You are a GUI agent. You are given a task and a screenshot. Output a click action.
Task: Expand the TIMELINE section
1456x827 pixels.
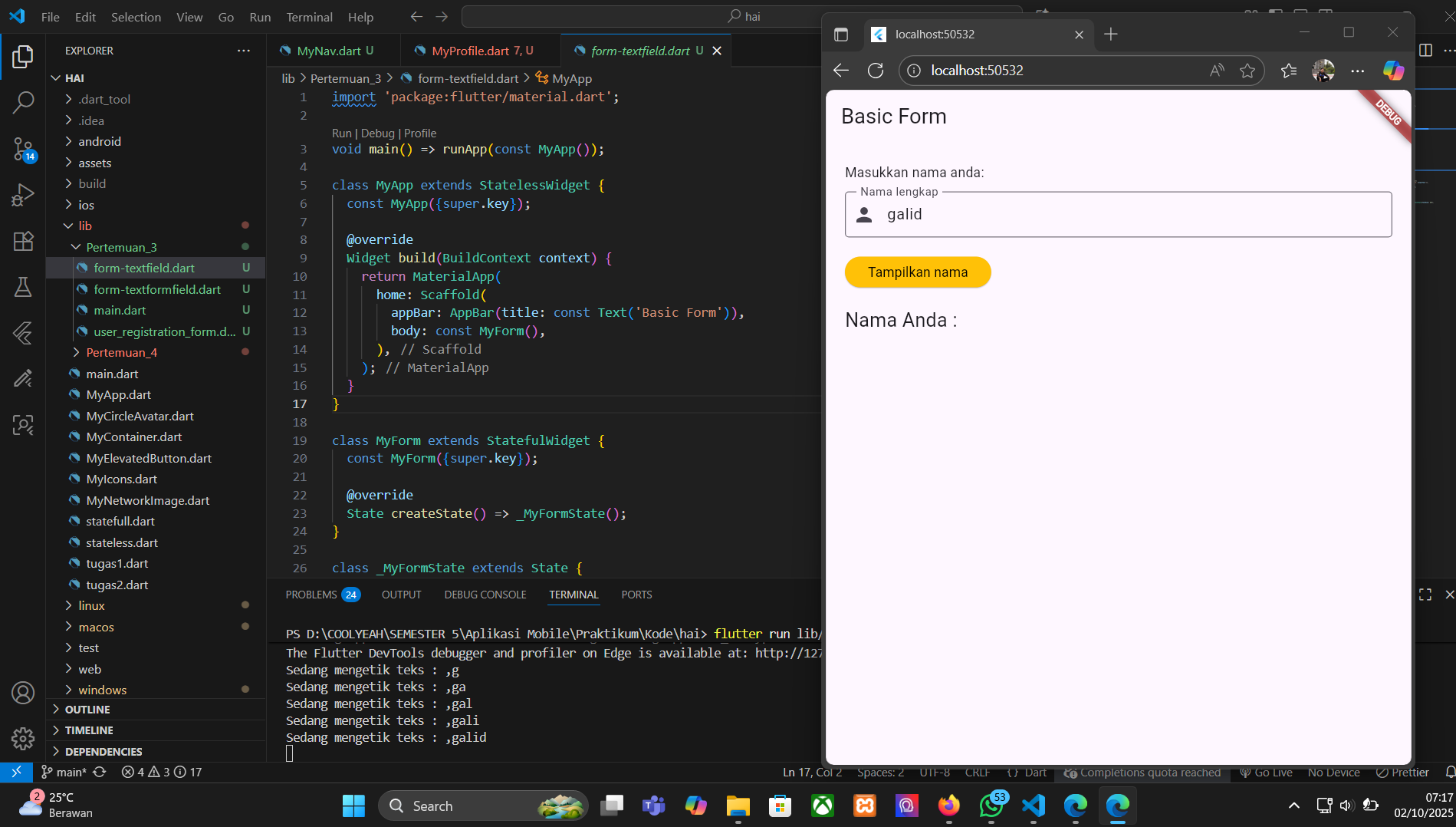point(89,730)
